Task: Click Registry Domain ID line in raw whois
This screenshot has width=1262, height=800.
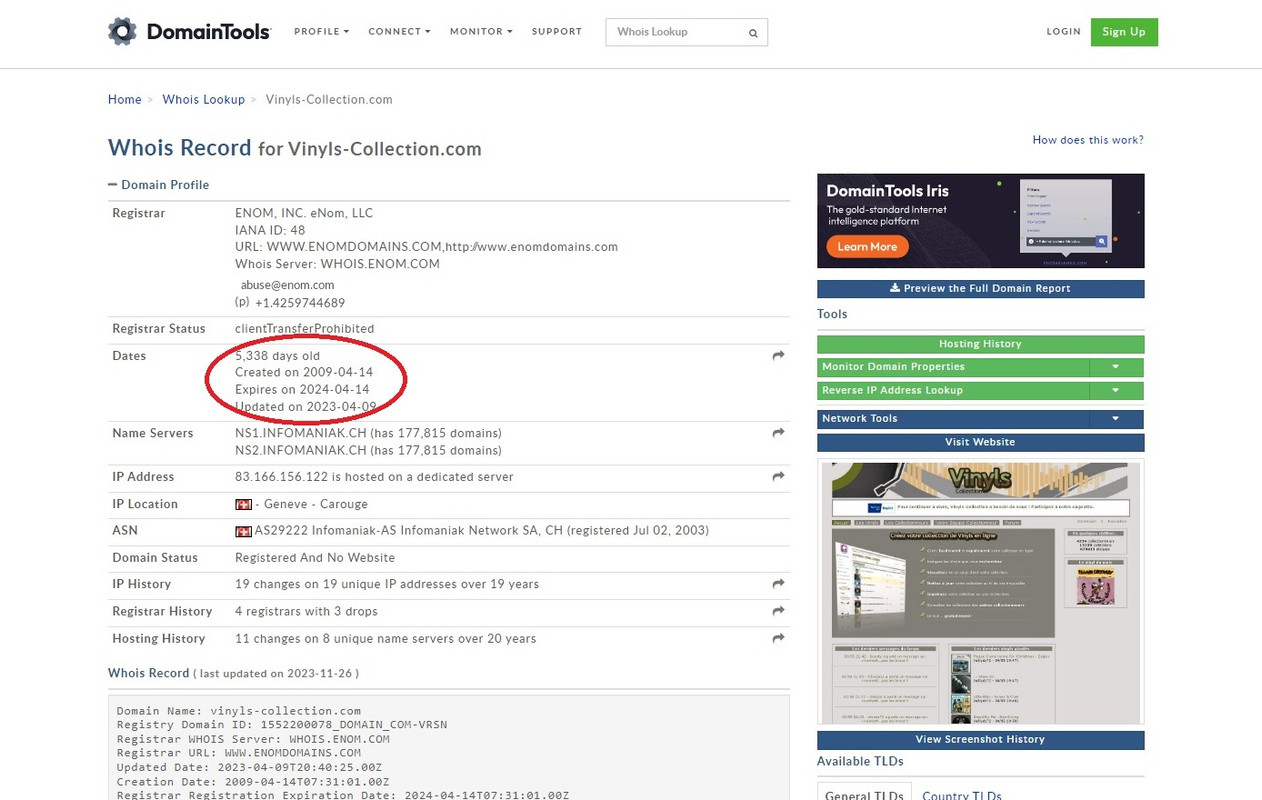Action: (282, 725)
